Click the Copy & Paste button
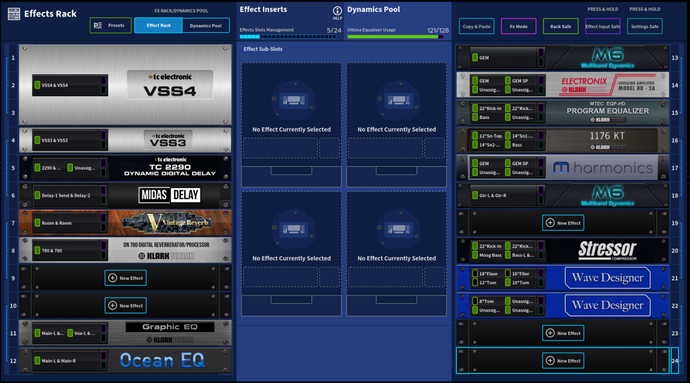Screen dimensions: 690x383 pos(477,26)
